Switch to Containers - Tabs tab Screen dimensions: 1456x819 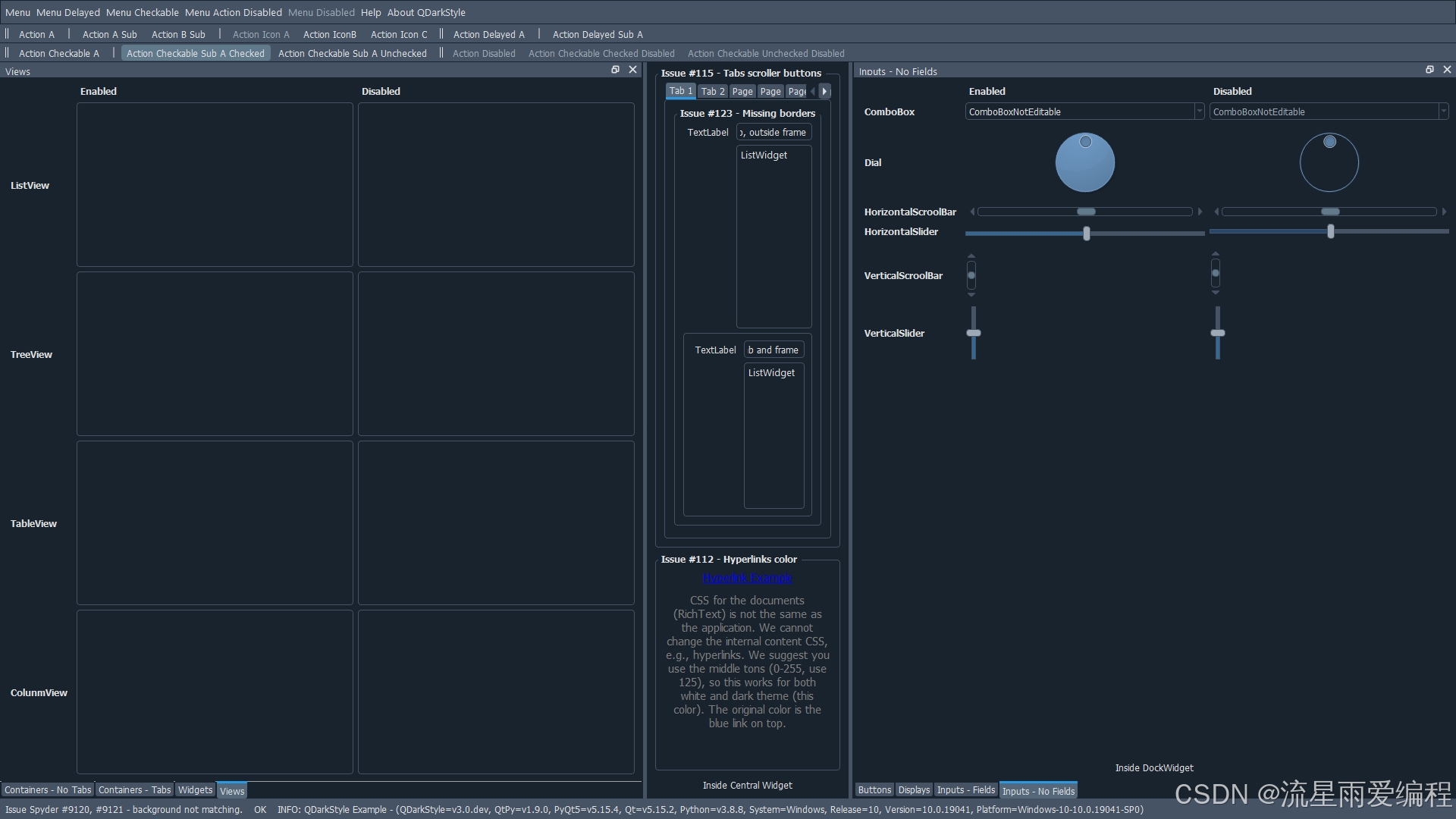click(134, 790)
